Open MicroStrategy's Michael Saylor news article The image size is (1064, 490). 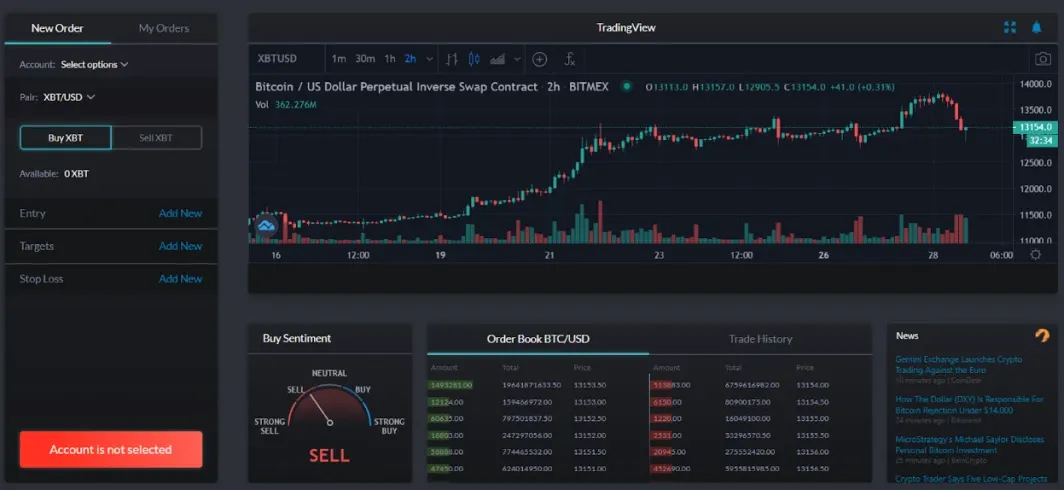click(x=969, y=445)
